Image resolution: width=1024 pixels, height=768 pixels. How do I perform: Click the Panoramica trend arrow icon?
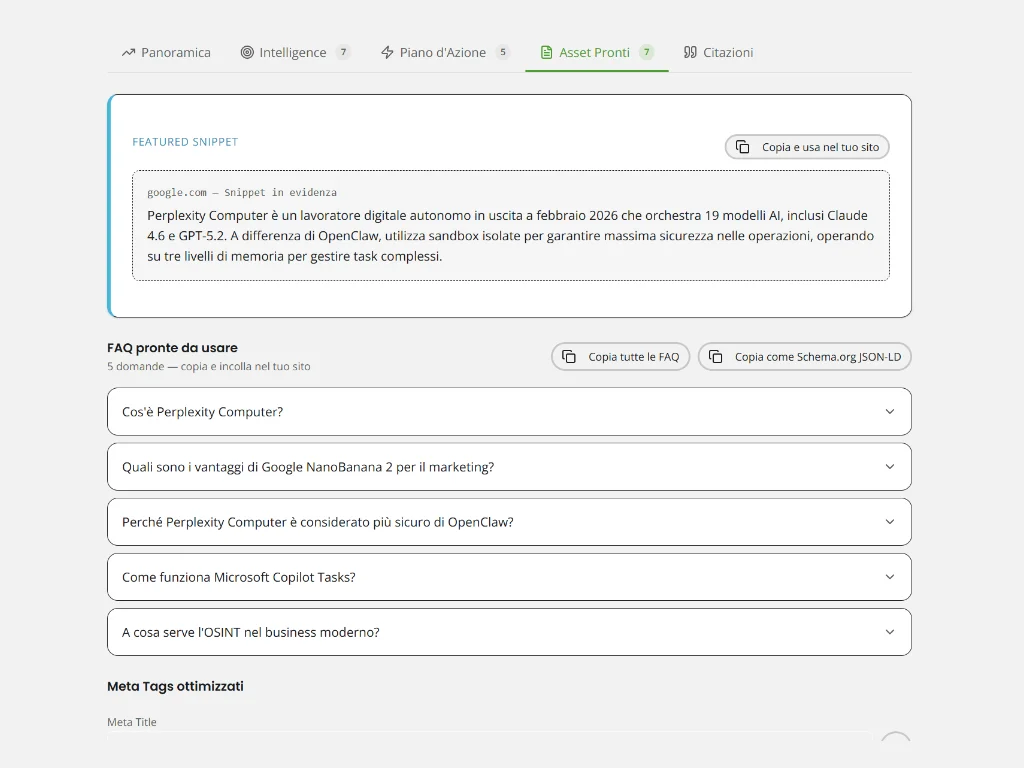coord(128,52)
